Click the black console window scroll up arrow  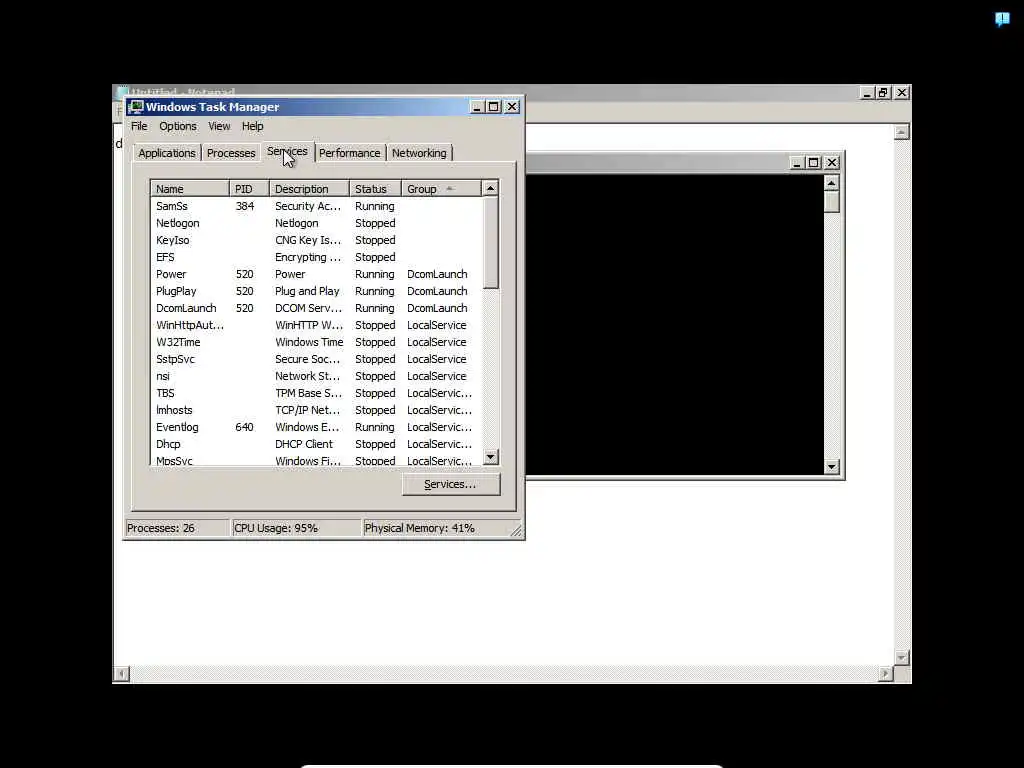tap(831, 183)
